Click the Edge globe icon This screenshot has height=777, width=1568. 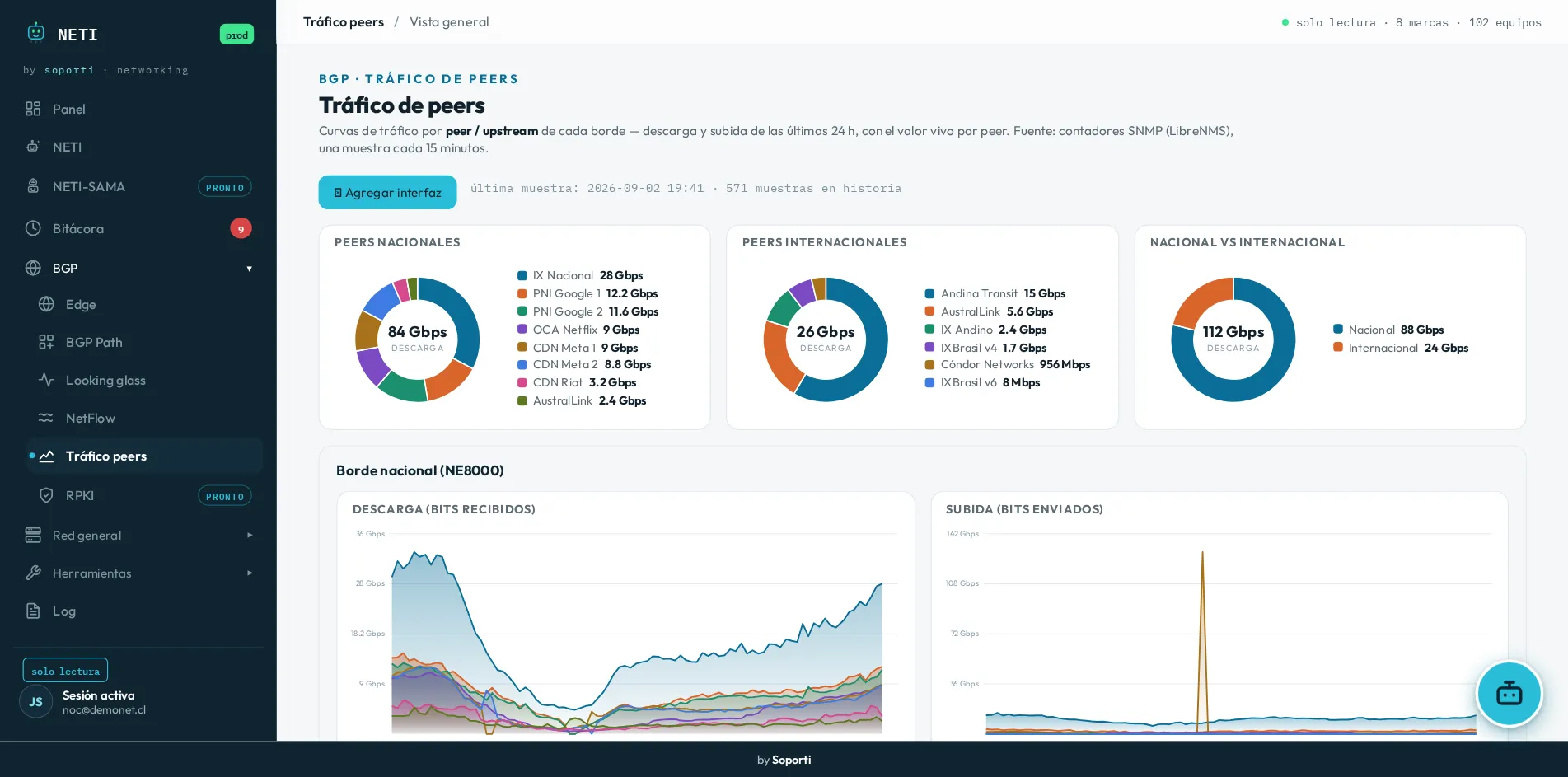pyautogui.click(x=46, y=304)
